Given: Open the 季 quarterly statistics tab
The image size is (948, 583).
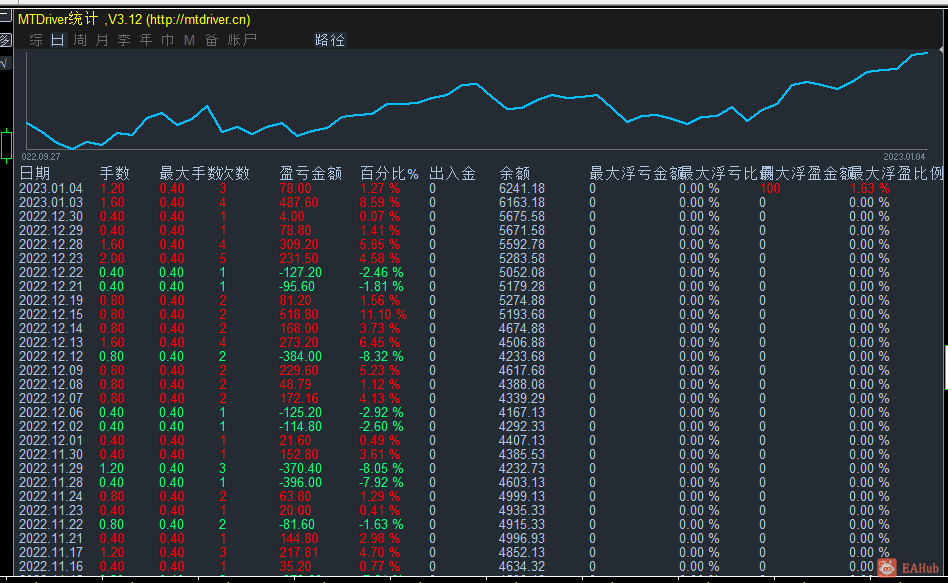Looking at the screenshot, I should [124, 40].
